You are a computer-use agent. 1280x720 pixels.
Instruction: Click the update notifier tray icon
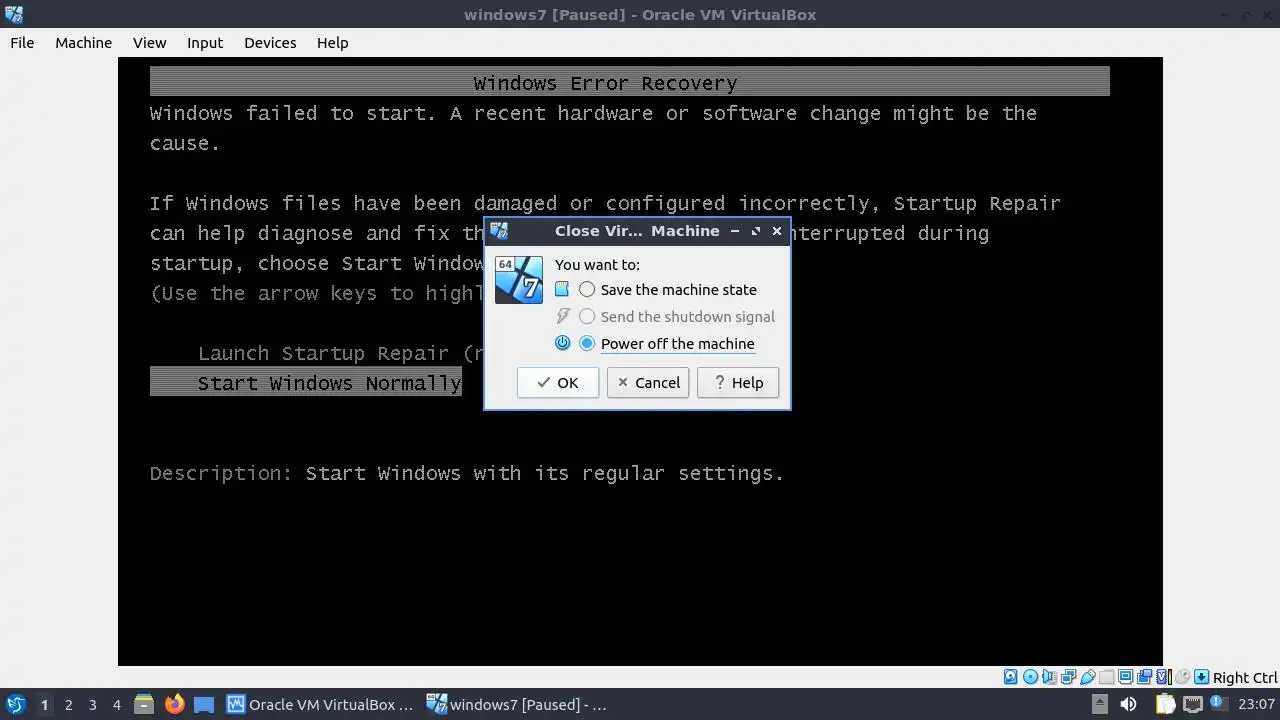[1219, 703]
